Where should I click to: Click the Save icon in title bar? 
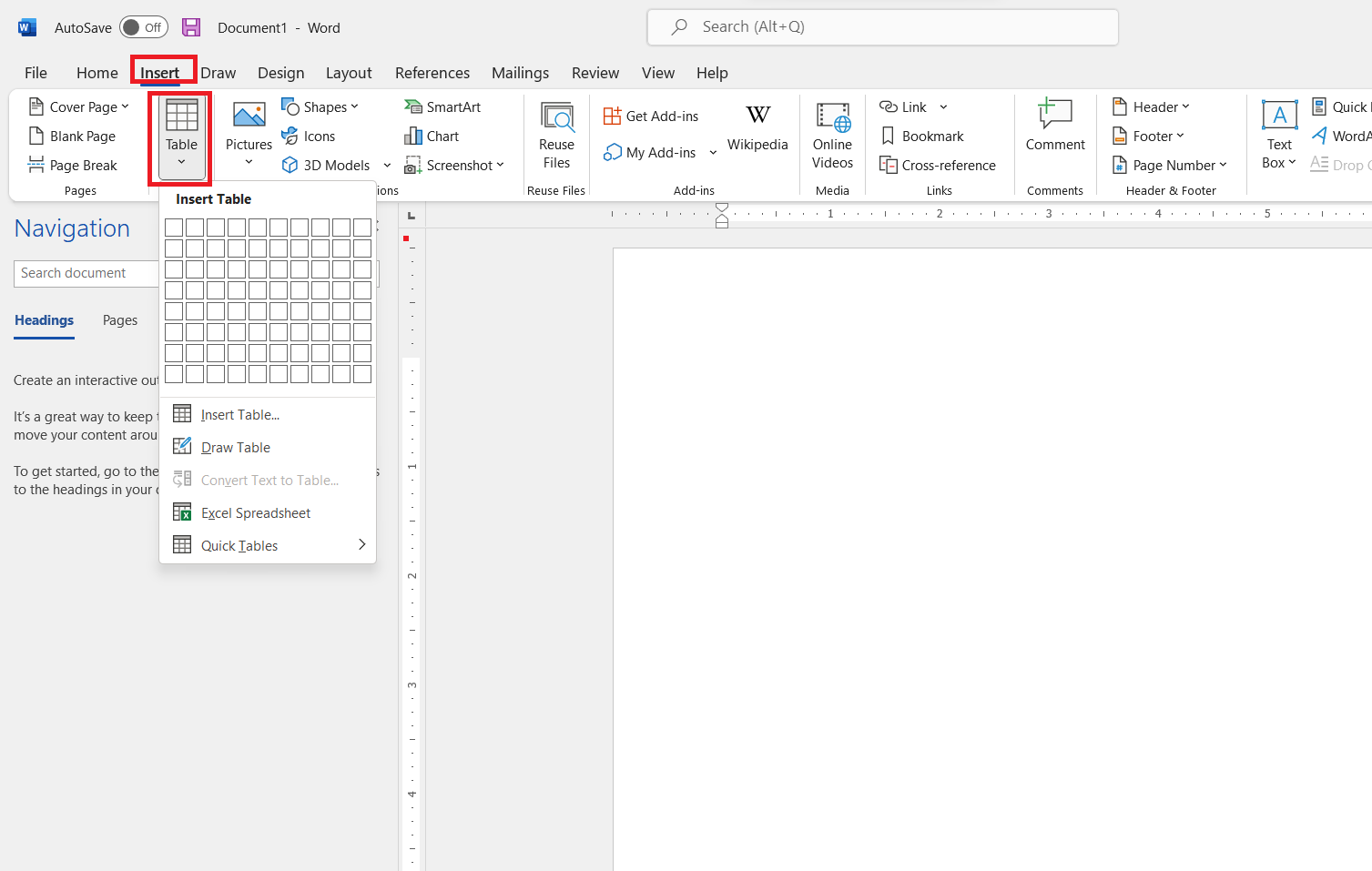tap(191, 27)
